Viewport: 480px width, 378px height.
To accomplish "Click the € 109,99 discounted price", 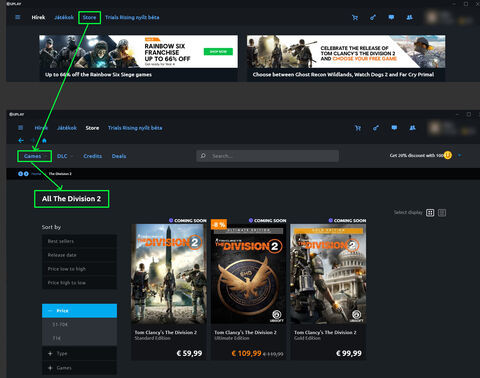I will pyautogui.click(x=246, y=353).
